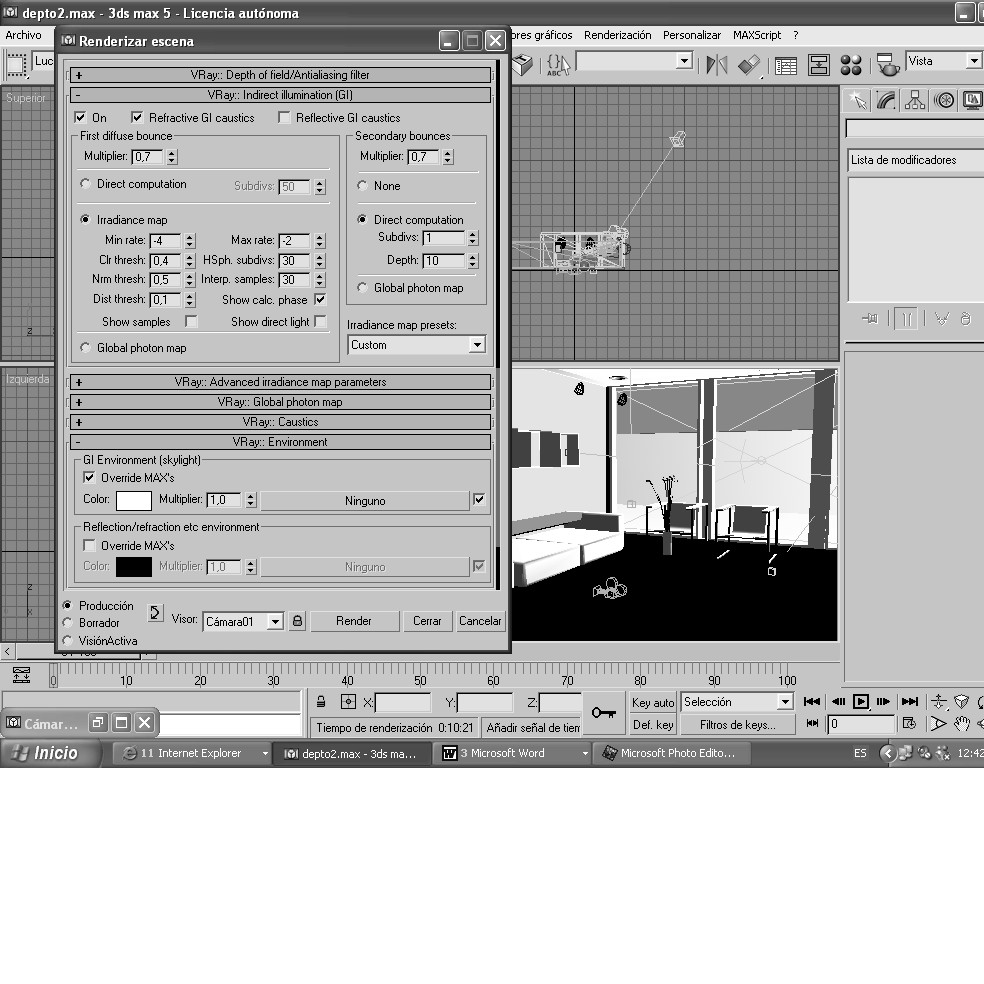The width and height of the screenshot is (984, 984).
Task: Enable Show samples checkbox
Action: (x=191, y=321)
